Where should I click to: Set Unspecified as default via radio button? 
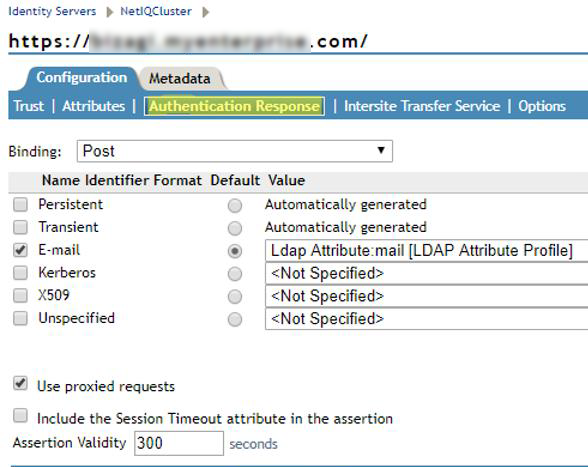235,320
